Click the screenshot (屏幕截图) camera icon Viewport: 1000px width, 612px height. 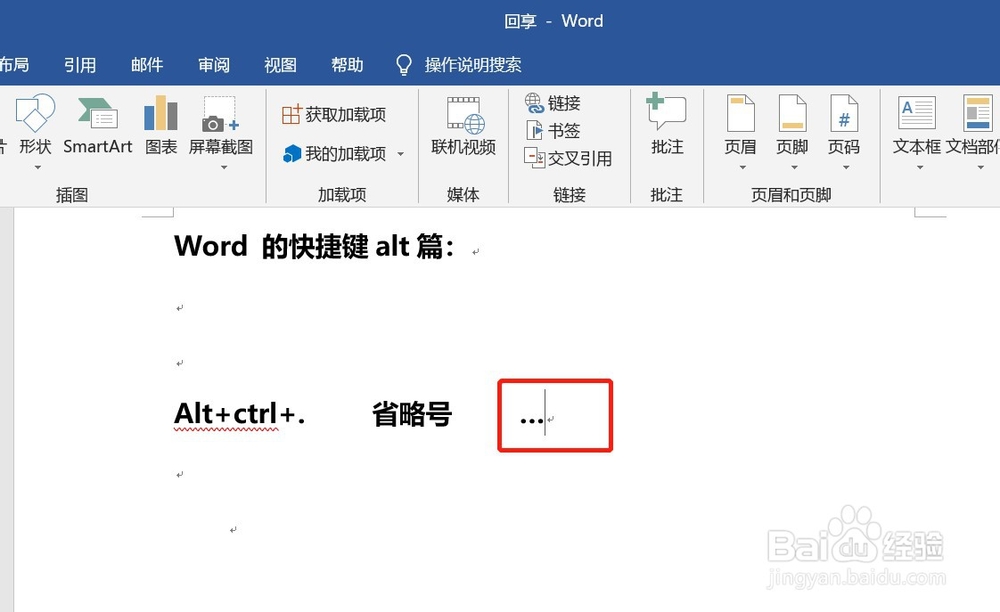[x=221, y=114]
